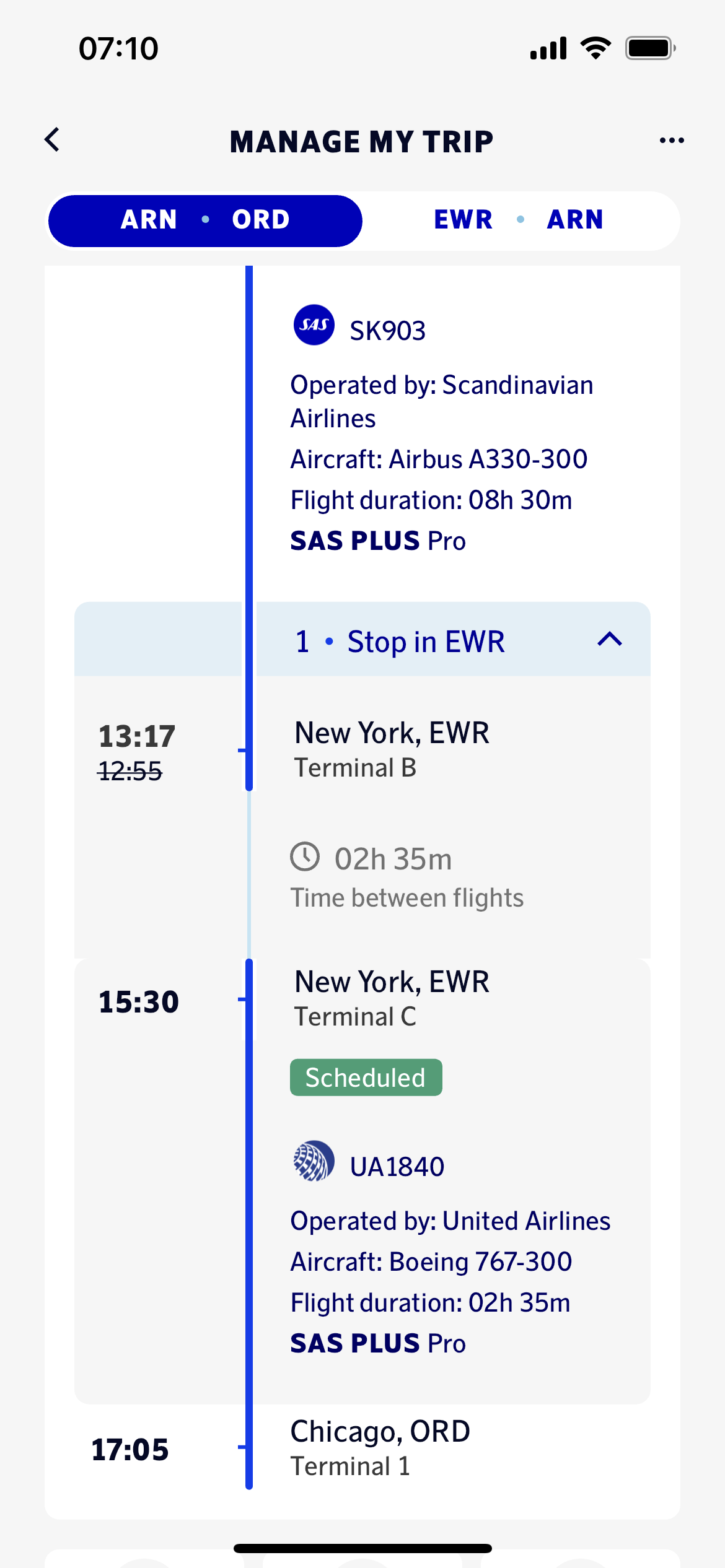
Task: Tap the green Scheduled status badge
Action: coord(366,1078)
